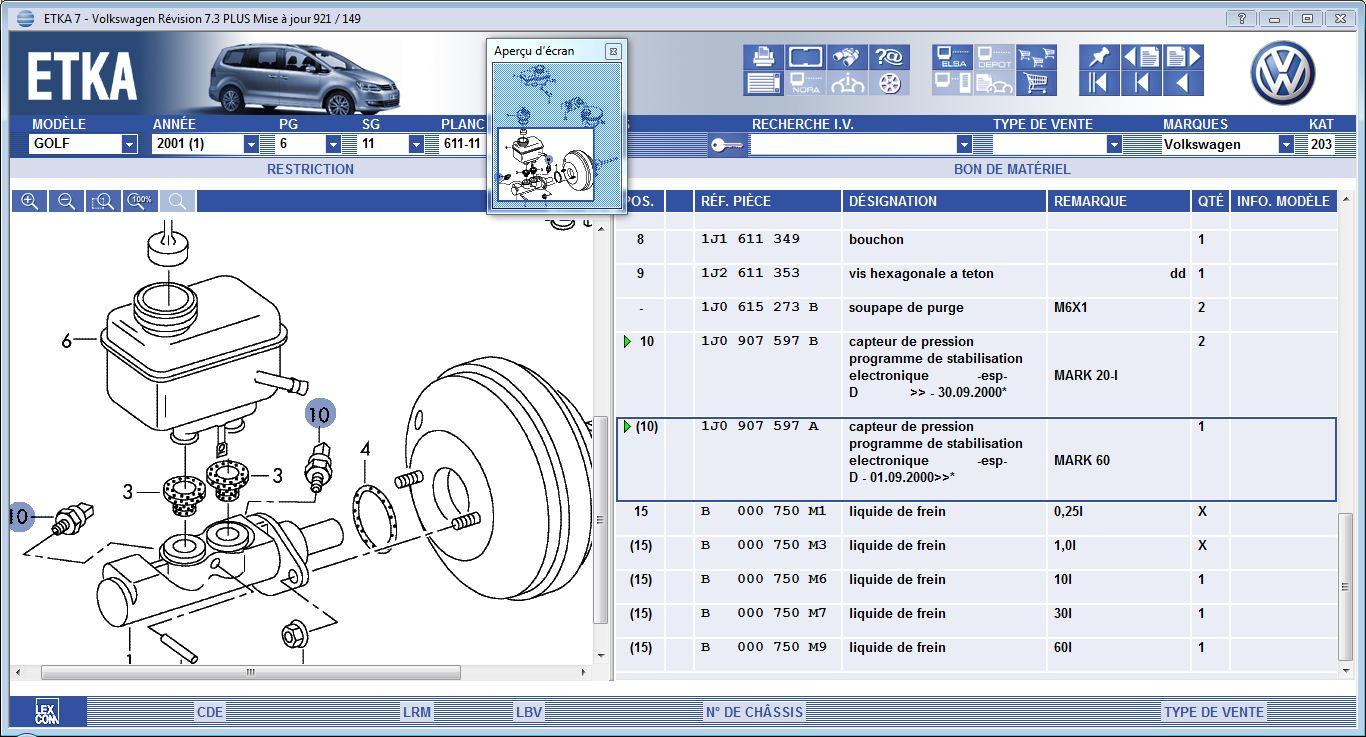Image resolution: width=1366 pixels, height=737 pixels.
Task: Zoom in on the parts diagram
Action: point(30,201)
